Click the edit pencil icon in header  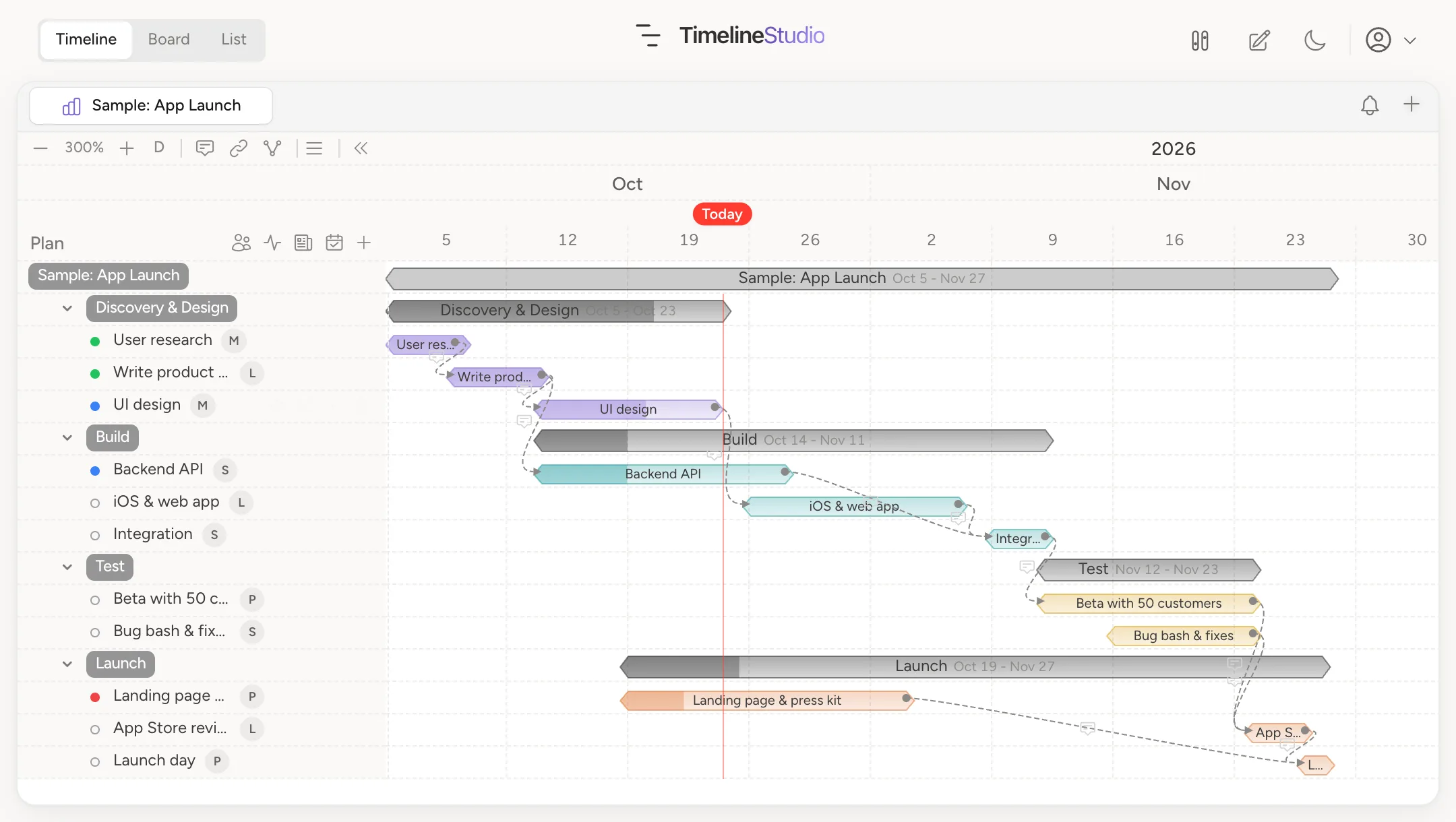[1259, 40]
